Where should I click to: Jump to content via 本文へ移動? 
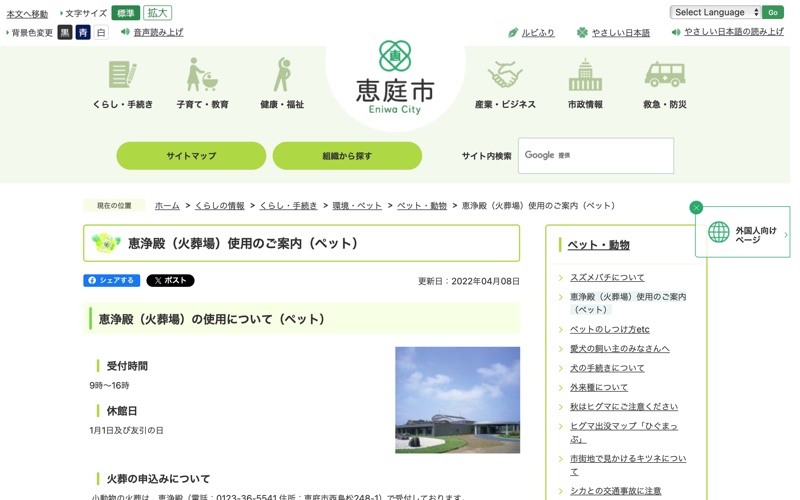tap(27, 14)
